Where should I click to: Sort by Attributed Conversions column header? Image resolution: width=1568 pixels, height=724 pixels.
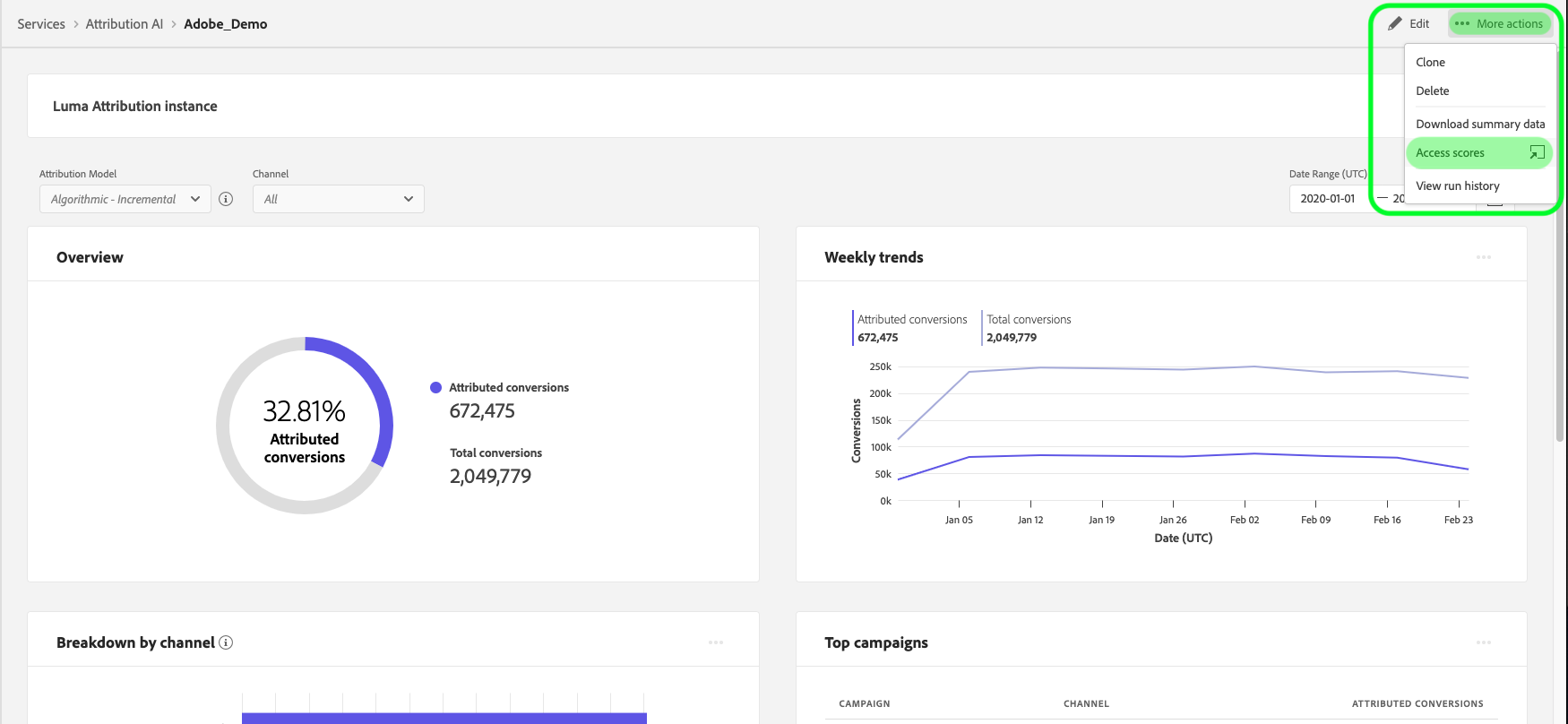tap(1417, 703)
